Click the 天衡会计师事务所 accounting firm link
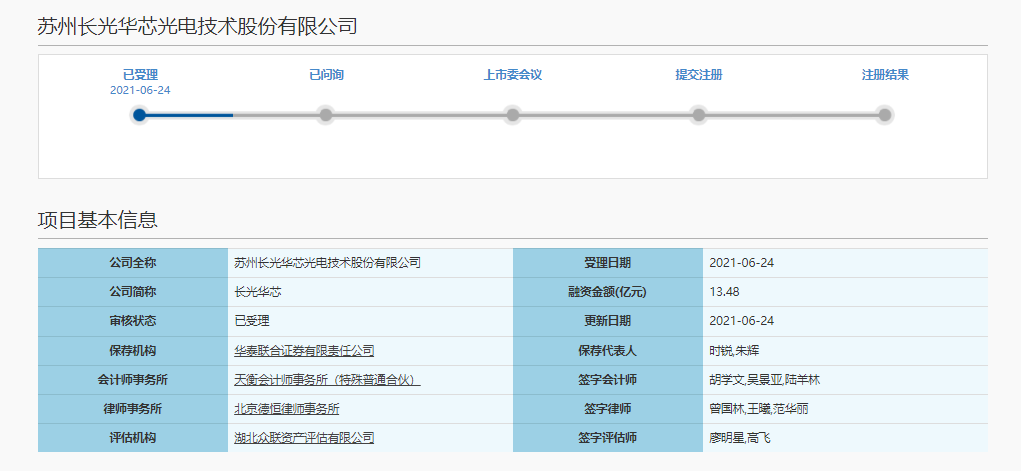Screen dimensions: 1021x471 327,380
